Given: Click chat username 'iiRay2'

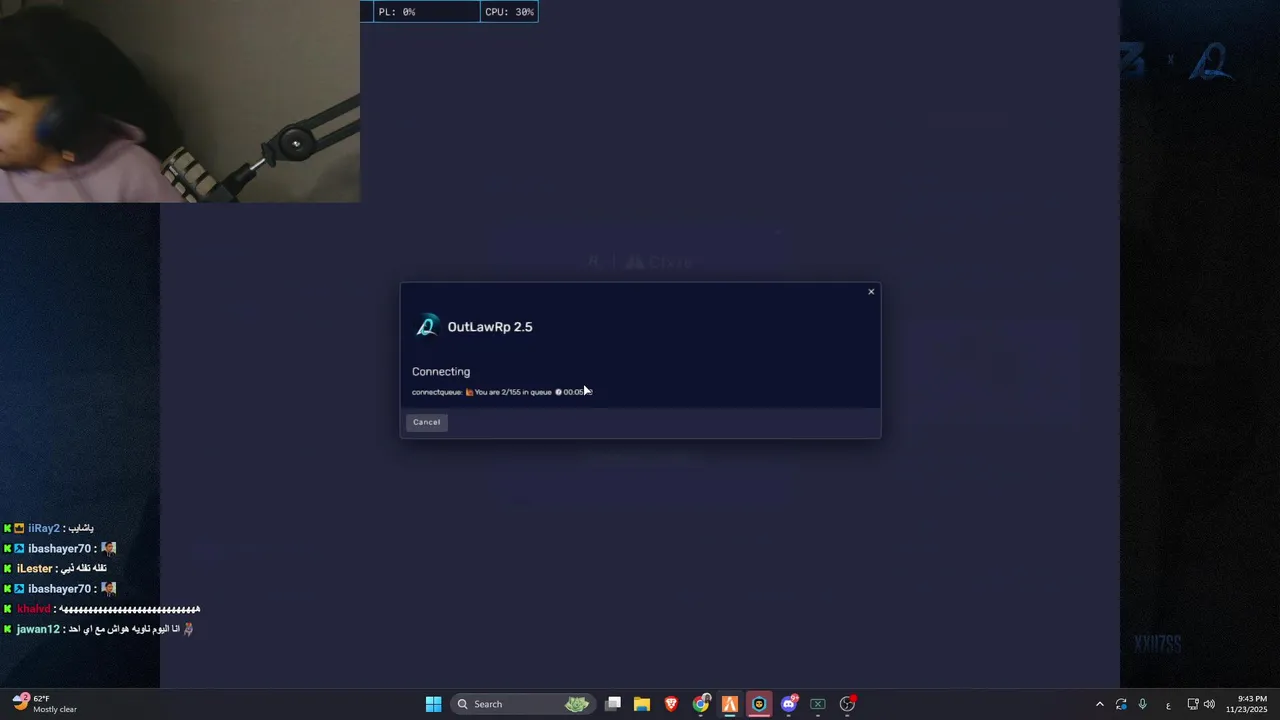Looking at the screenshot, I should (44, 528).
